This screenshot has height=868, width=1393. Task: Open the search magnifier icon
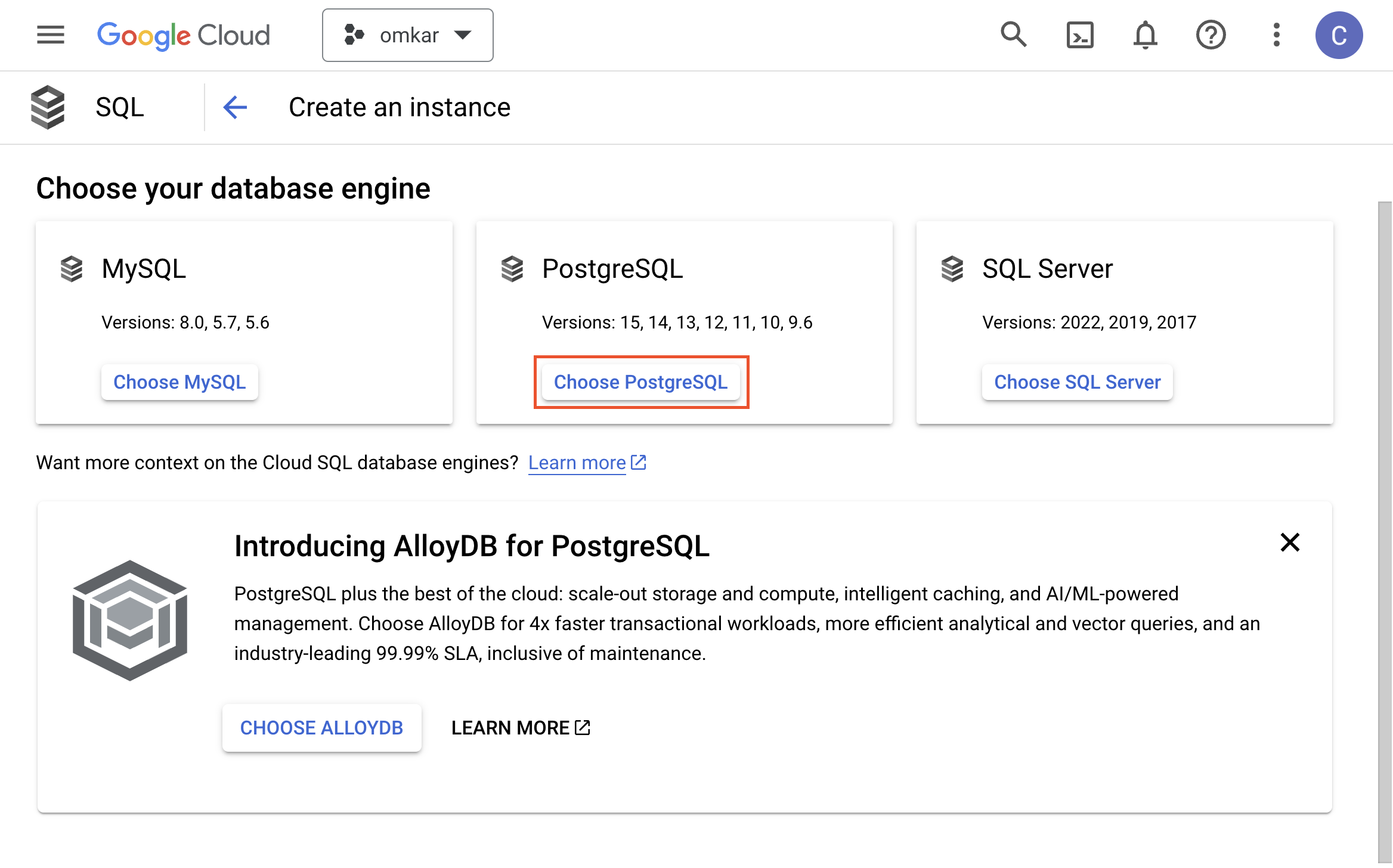point(1013,35)
